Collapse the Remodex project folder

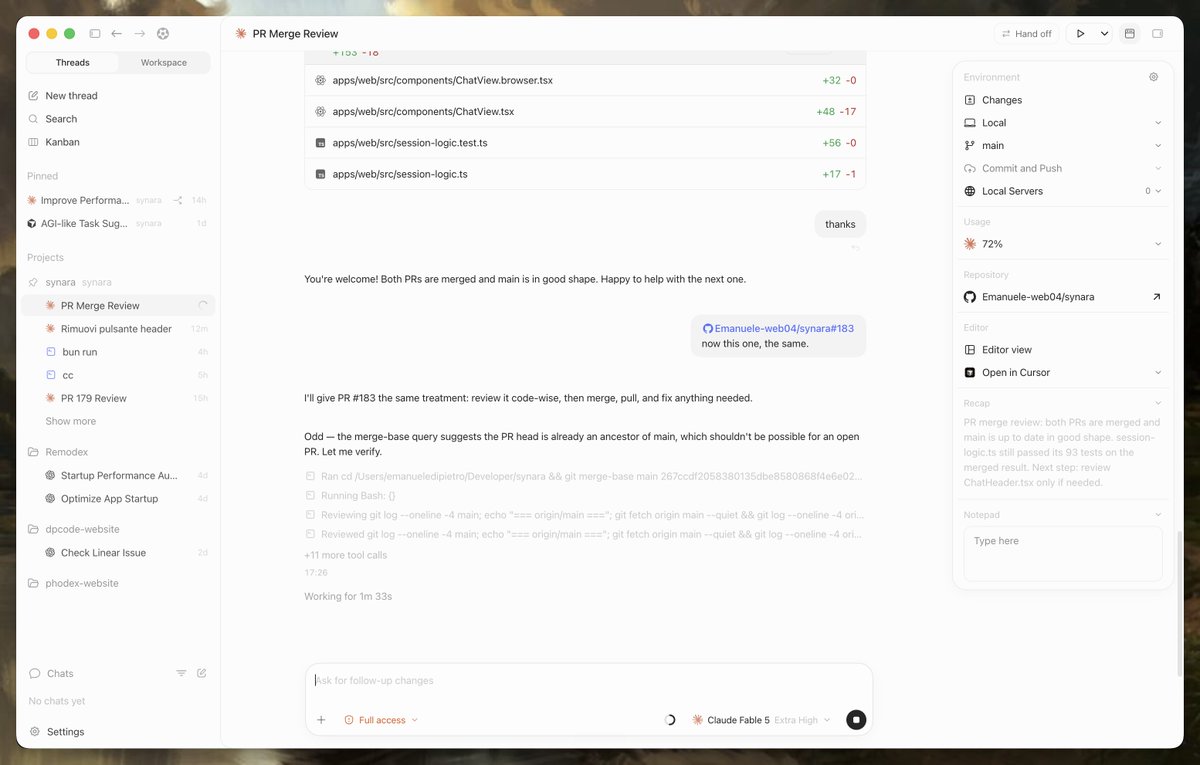click(x=66, y=452)
